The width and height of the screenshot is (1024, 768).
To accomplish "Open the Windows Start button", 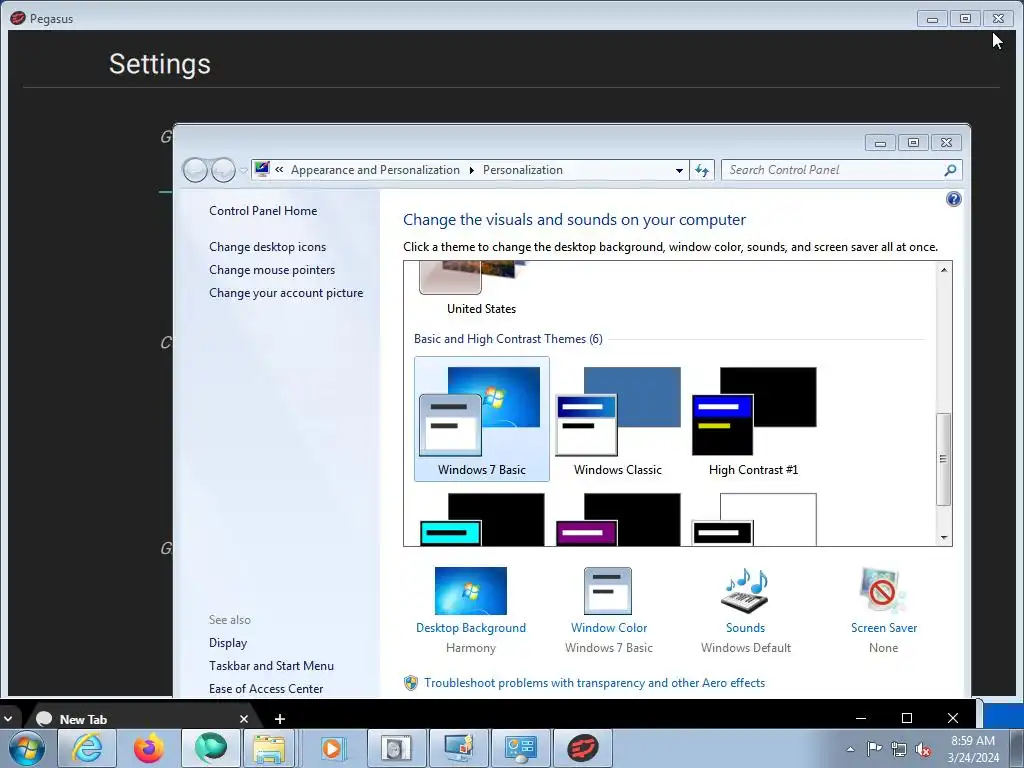I will 27,748.
